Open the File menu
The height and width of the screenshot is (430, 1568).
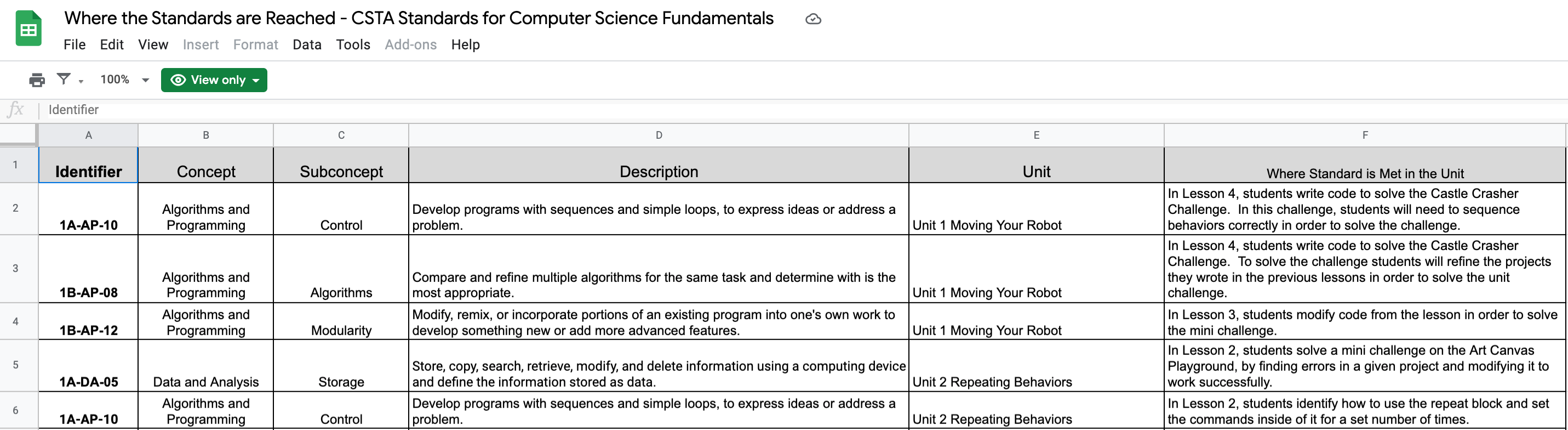[x=75, y=44]
